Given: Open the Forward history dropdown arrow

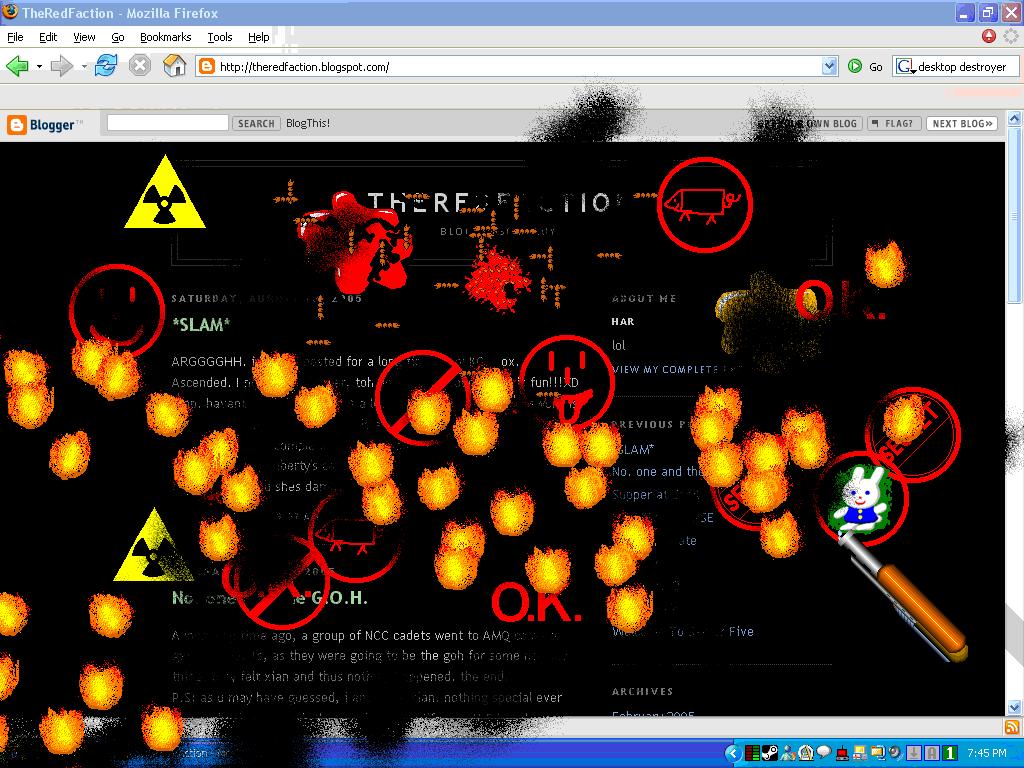Looking at the screenshot, I should pyautogui.click(x=84, y=67).
